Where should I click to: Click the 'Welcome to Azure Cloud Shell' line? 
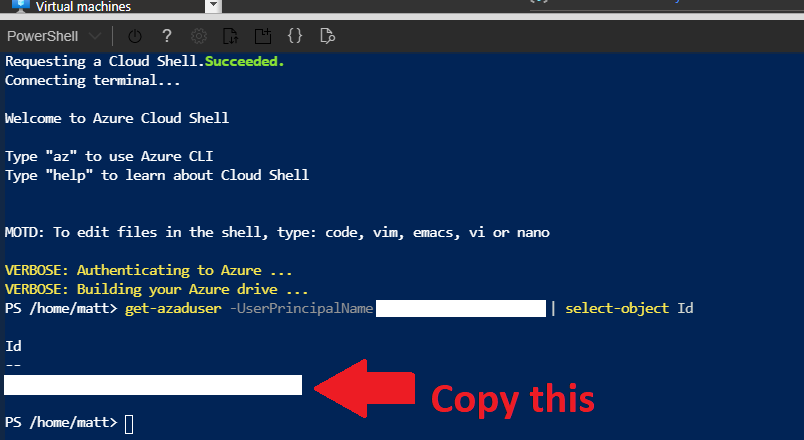[117, 118]
